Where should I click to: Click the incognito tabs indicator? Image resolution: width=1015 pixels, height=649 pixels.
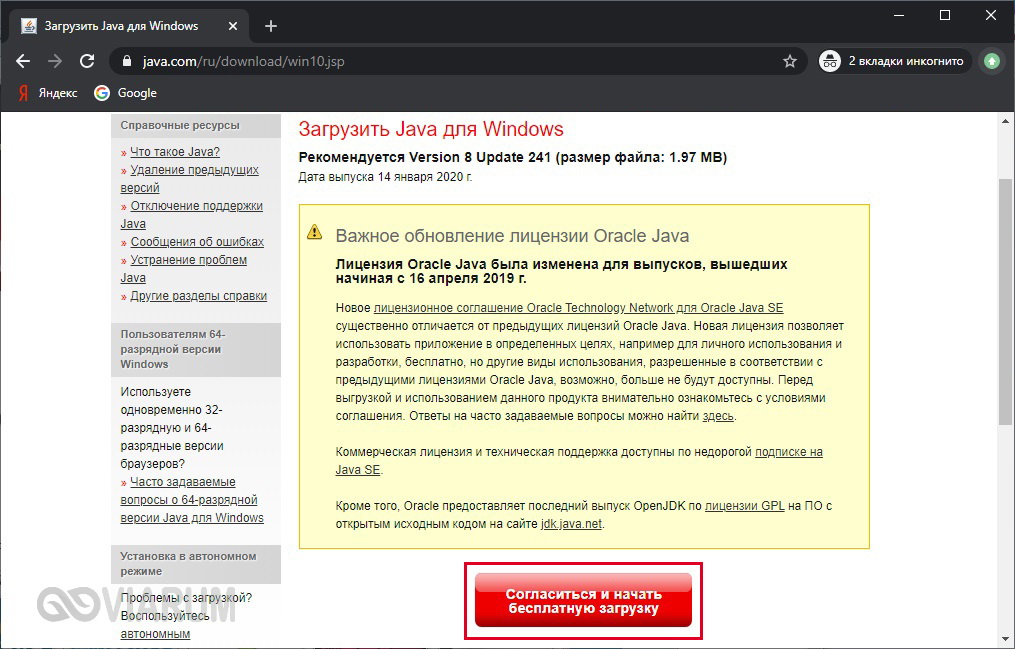893,61
